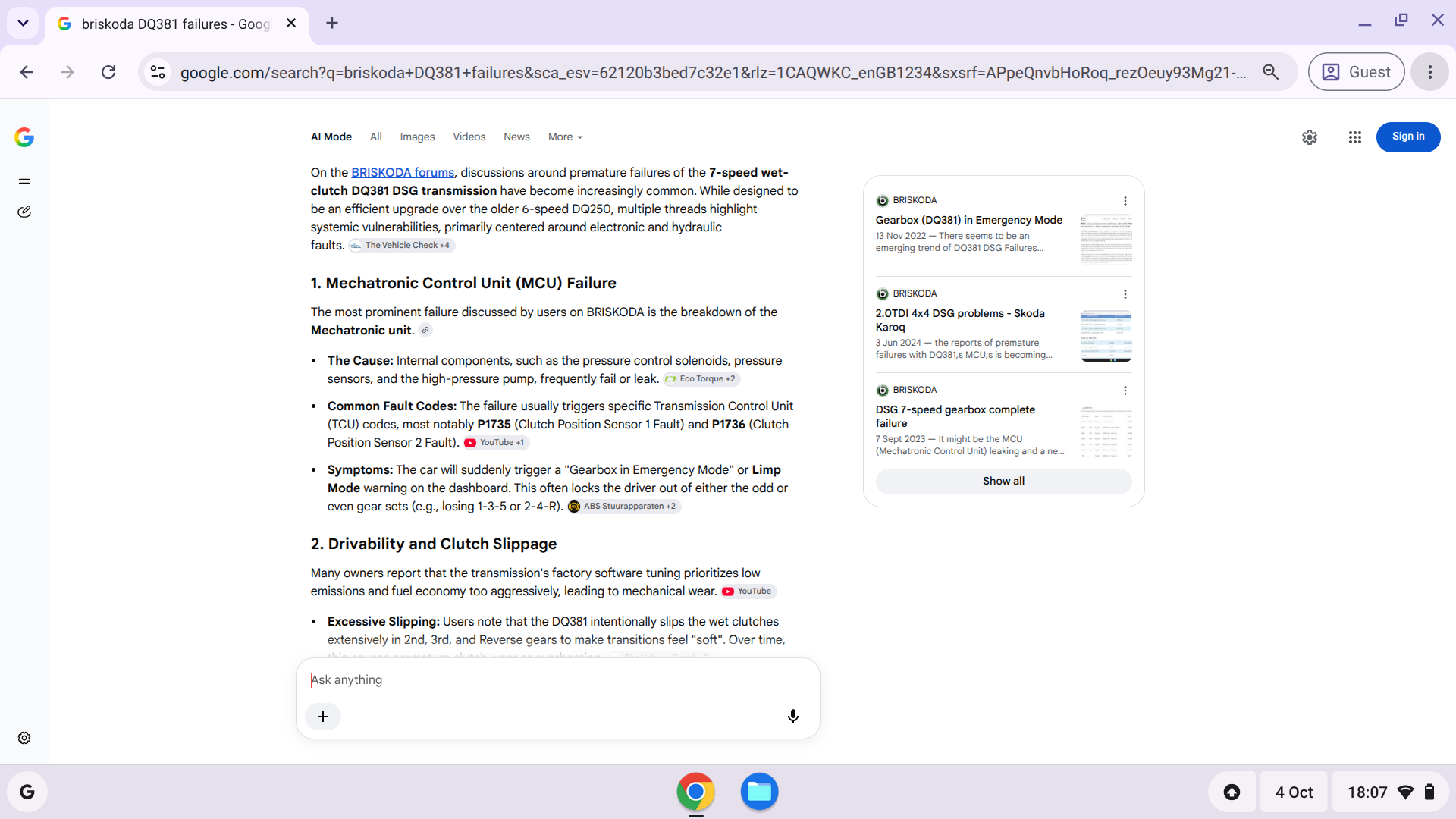
Task: Open new browser tab
Action: pyautogui.click(x=332, y=23)
